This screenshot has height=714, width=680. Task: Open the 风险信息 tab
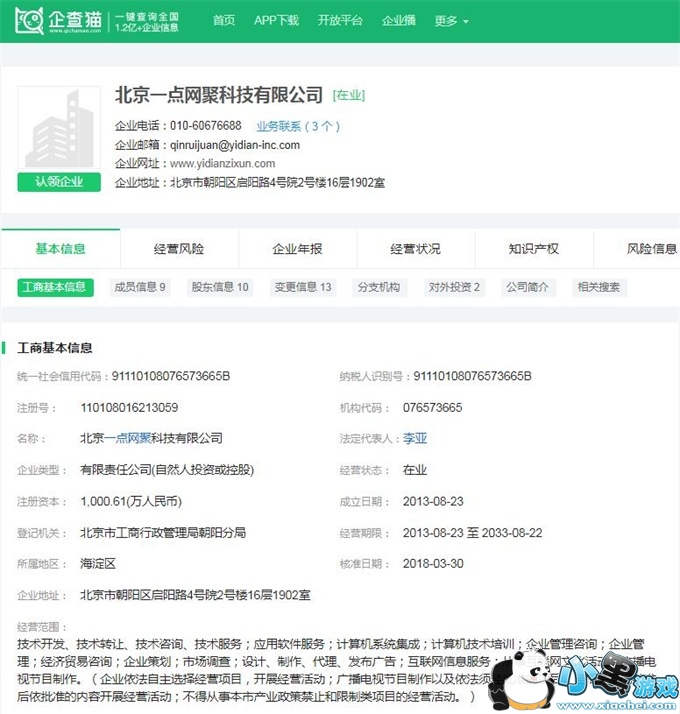click(x=651, y=249)
